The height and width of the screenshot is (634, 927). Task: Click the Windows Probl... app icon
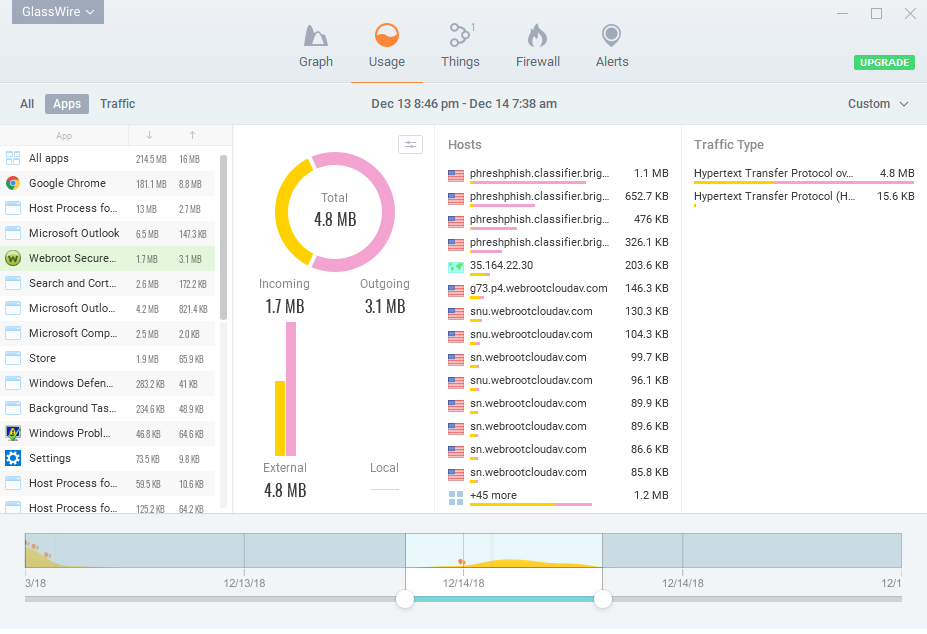click(12, 434)
